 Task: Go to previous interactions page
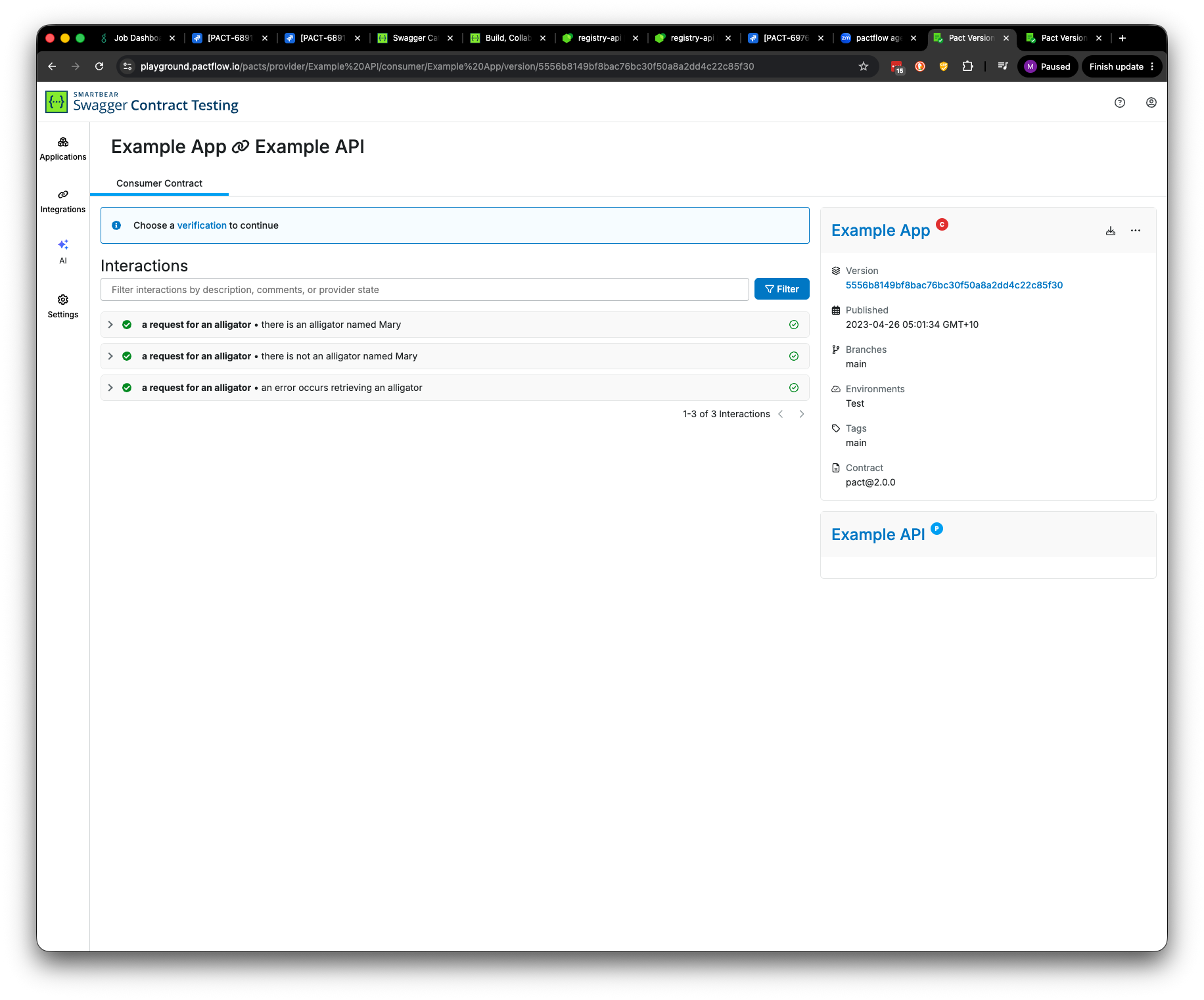(x=781, y=414)
